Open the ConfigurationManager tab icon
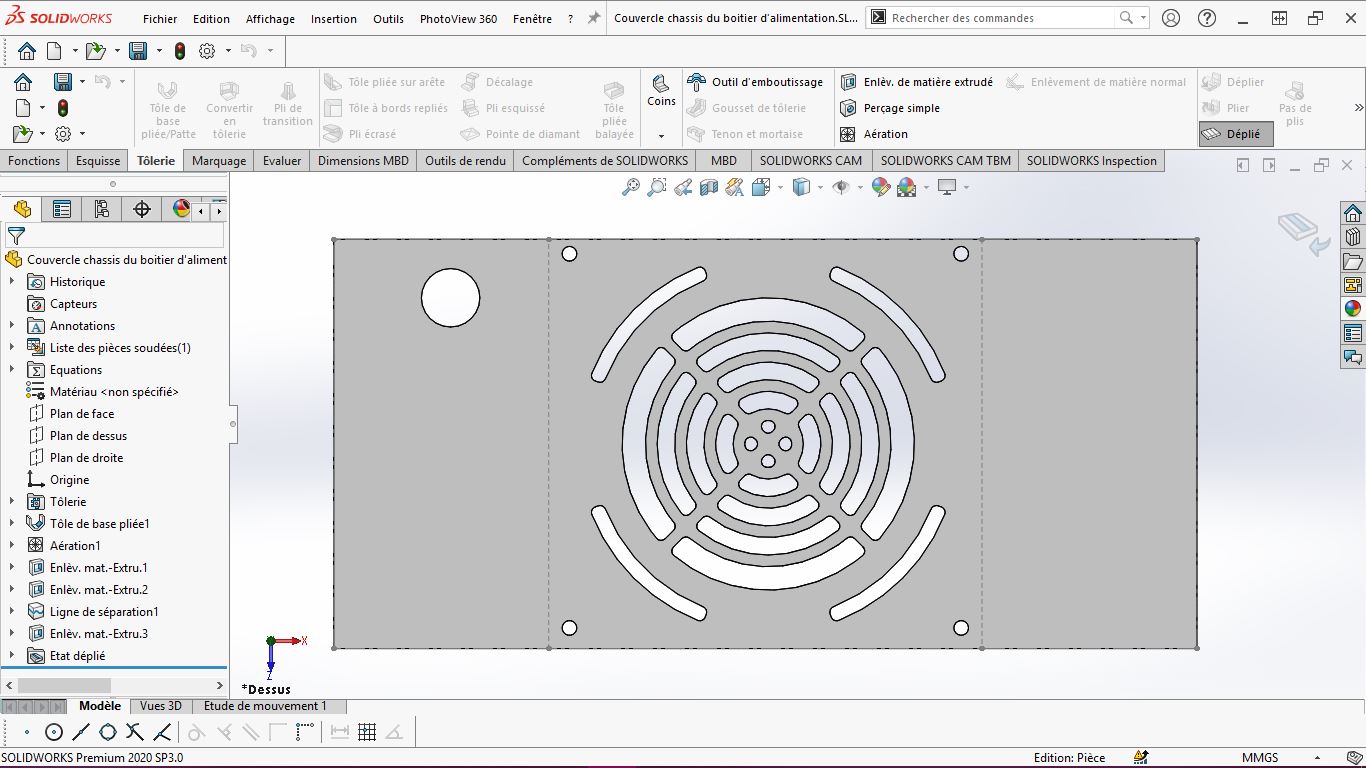The height and width of the screenshot is (768, 1366). point(102,209)
